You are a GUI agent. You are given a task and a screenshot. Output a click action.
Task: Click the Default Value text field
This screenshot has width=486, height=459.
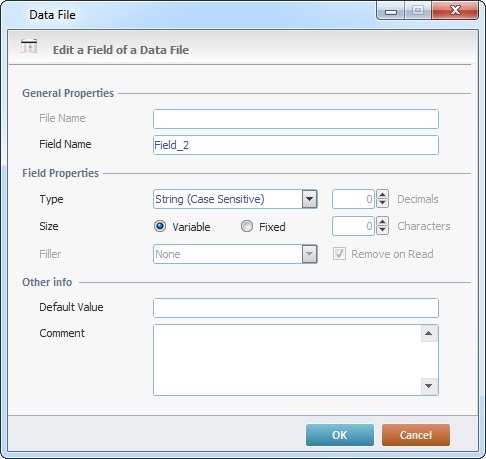[296, 308]
